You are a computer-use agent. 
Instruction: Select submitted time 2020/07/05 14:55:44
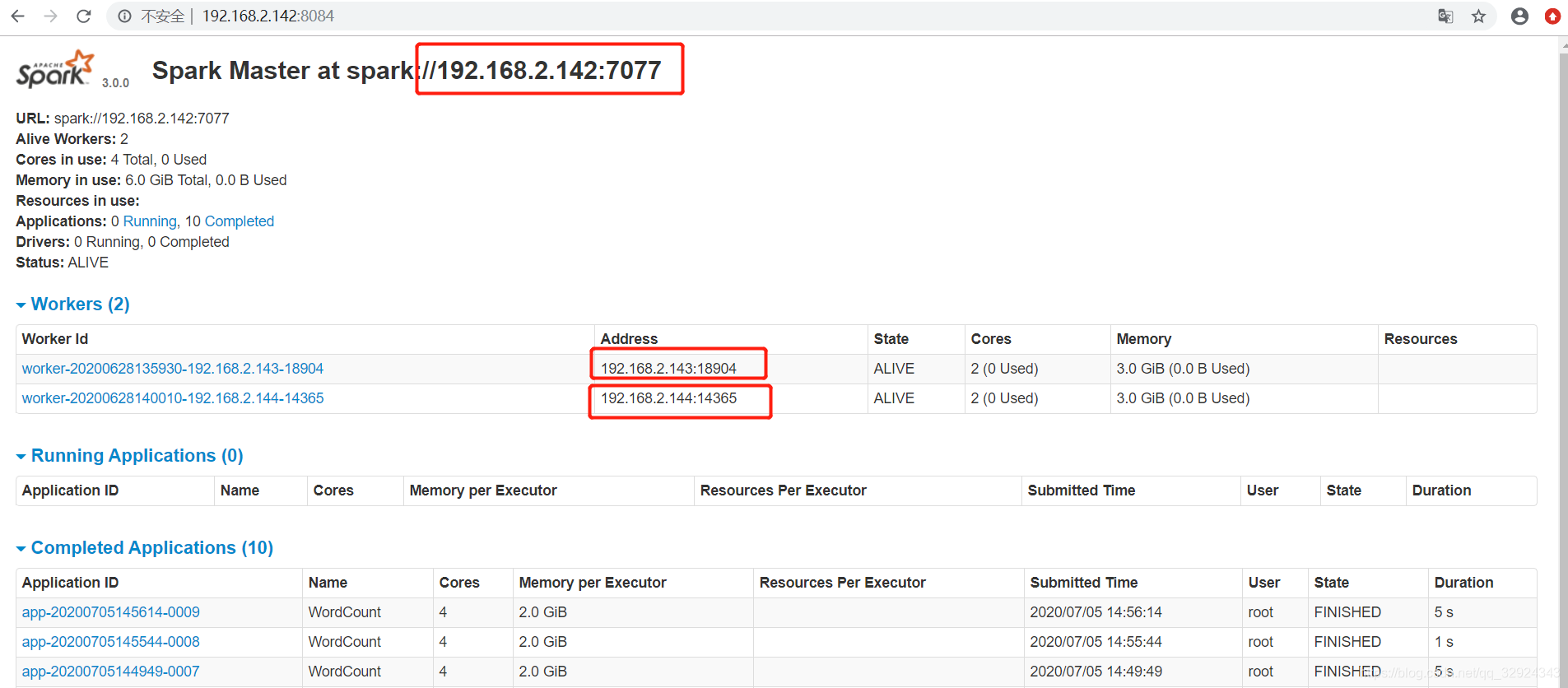pyautogui.click(x=1096, y=642)
